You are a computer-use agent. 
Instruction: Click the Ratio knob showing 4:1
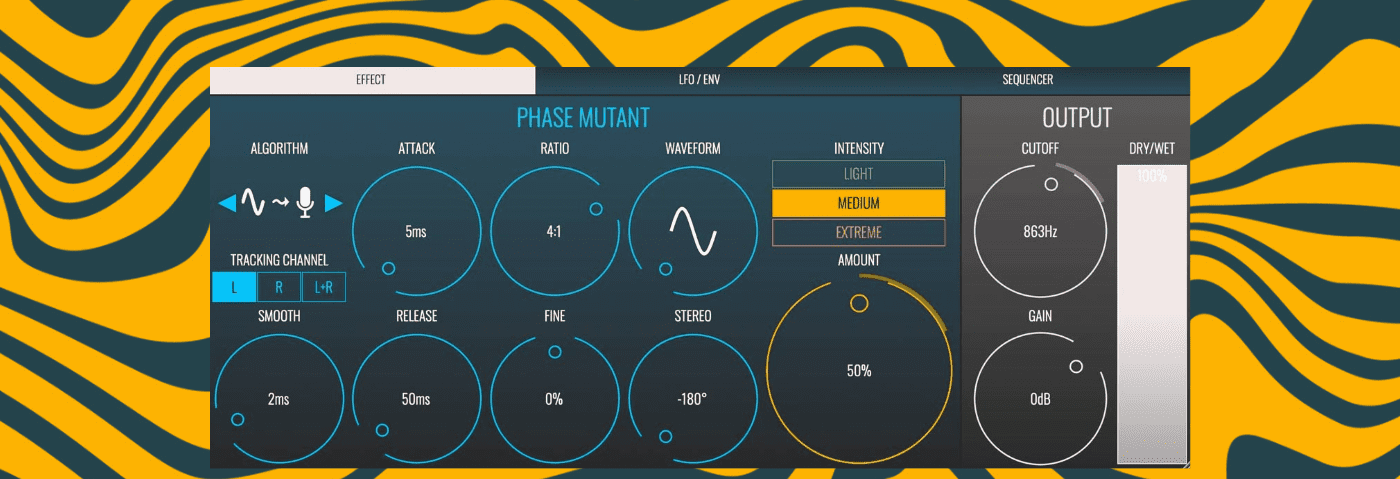(554, 231)
